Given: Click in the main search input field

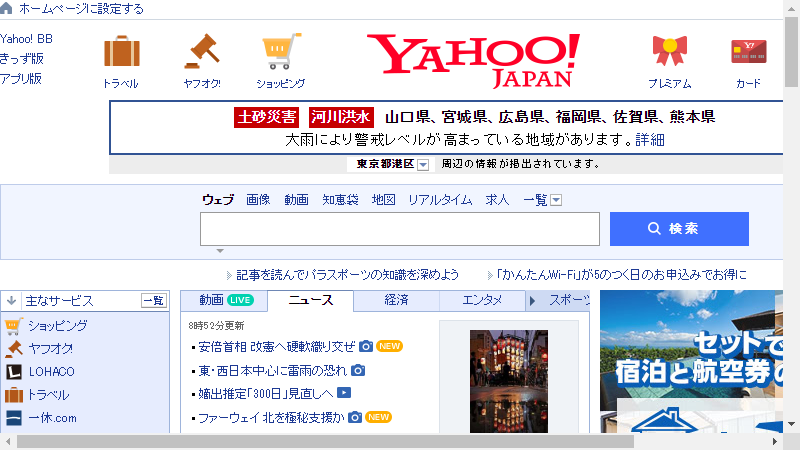Looking at the screenshot, I should point(399,229).
